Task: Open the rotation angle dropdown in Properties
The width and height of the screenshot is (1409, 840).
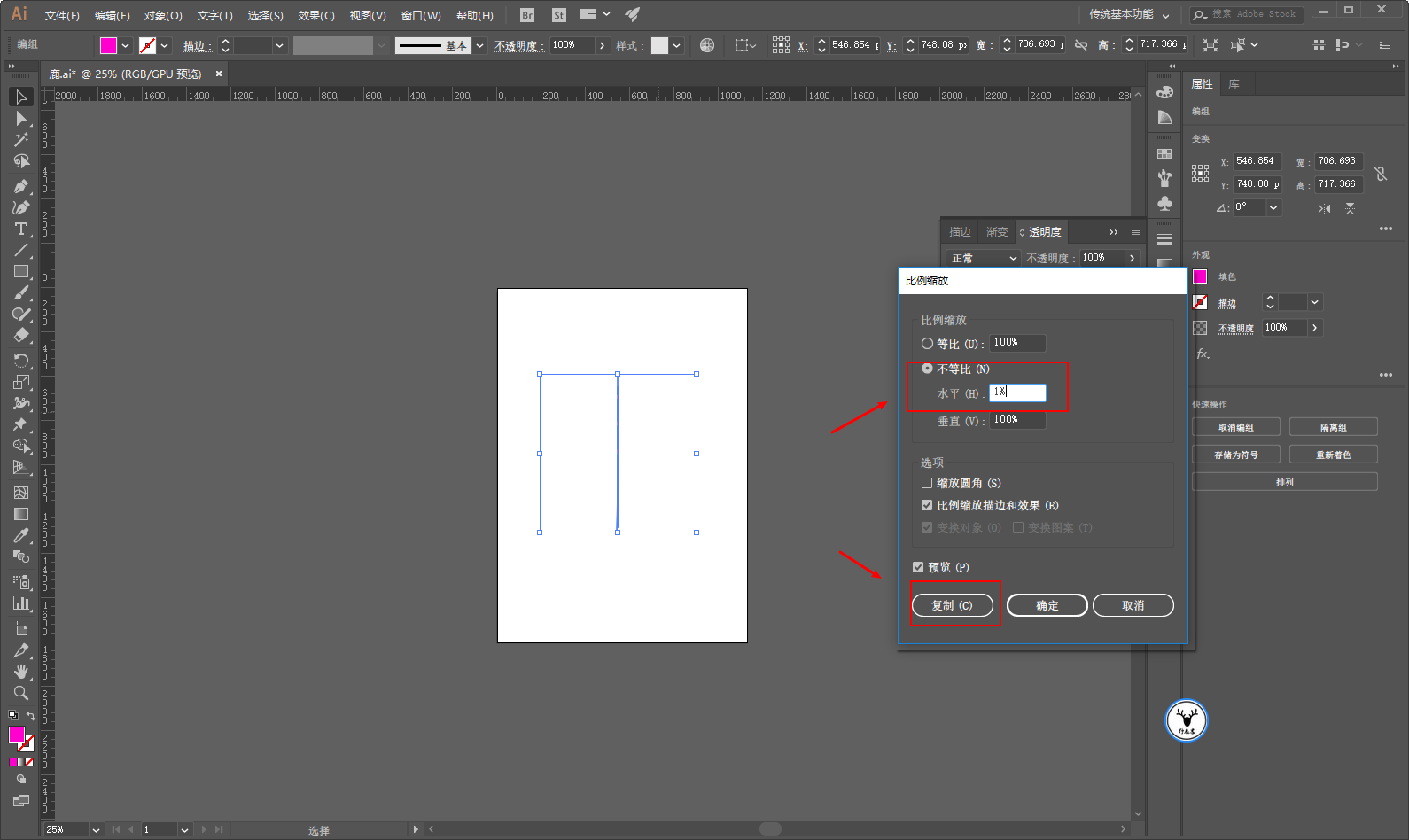Action: tap(1273, 207)
